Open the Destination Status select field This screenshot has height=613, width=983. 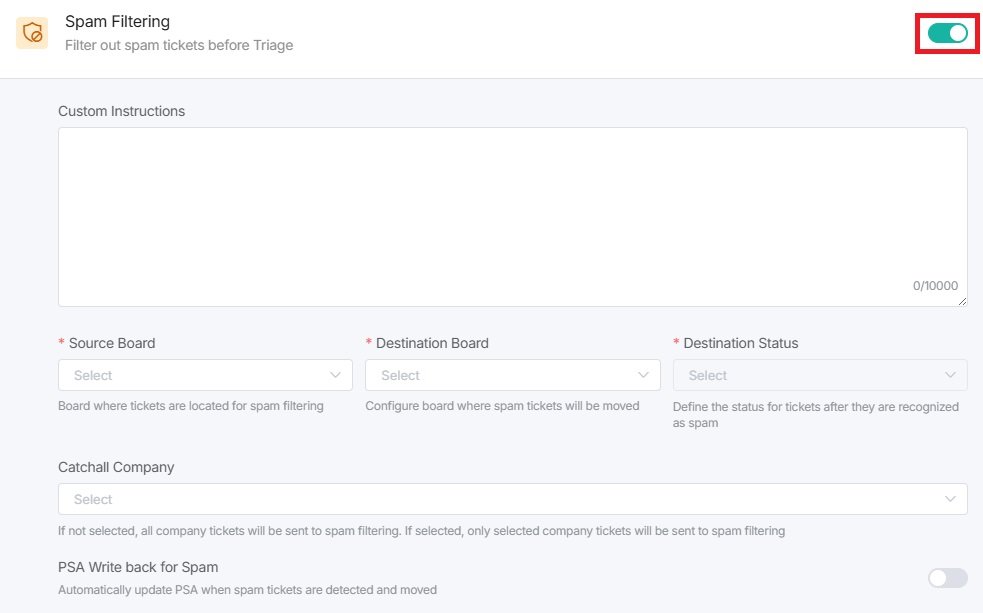coord(810,375)
